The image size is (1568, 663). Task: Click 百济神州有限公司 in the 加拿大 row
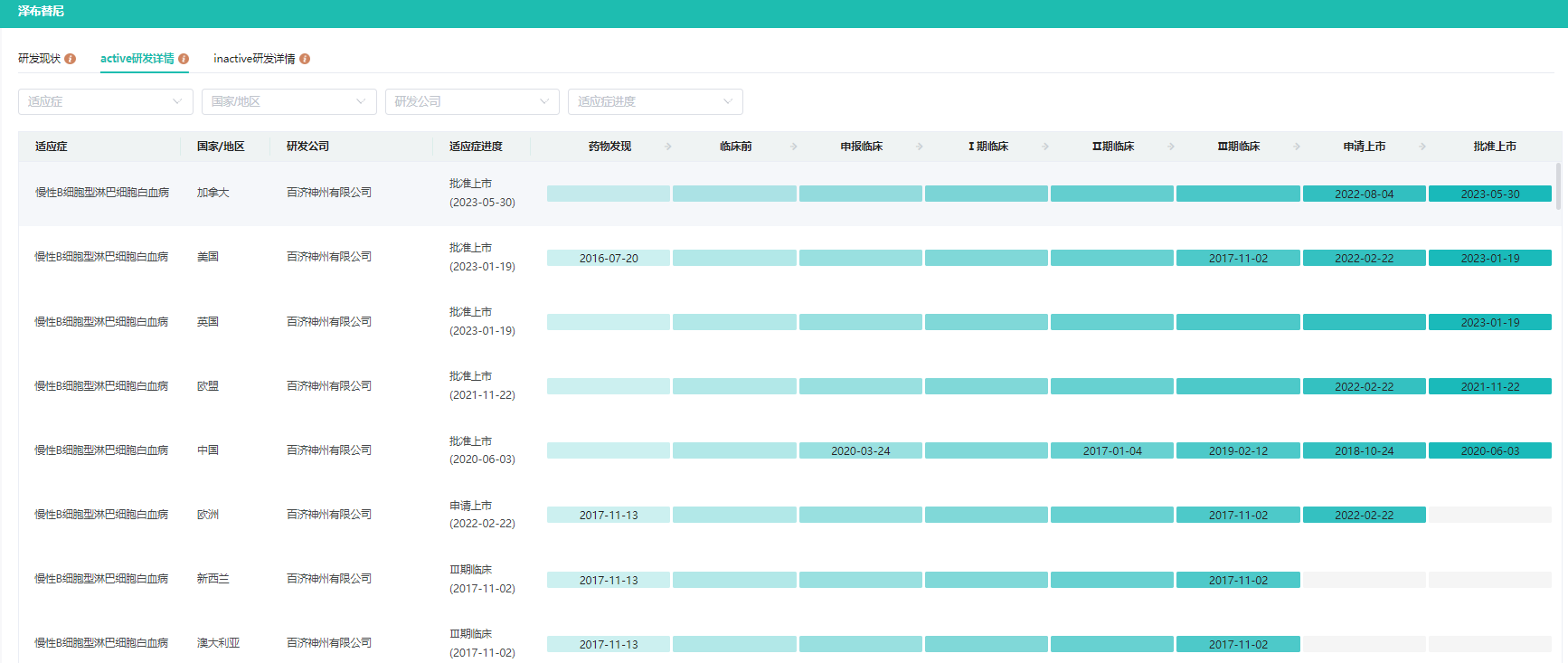click(x=329, y=193)
